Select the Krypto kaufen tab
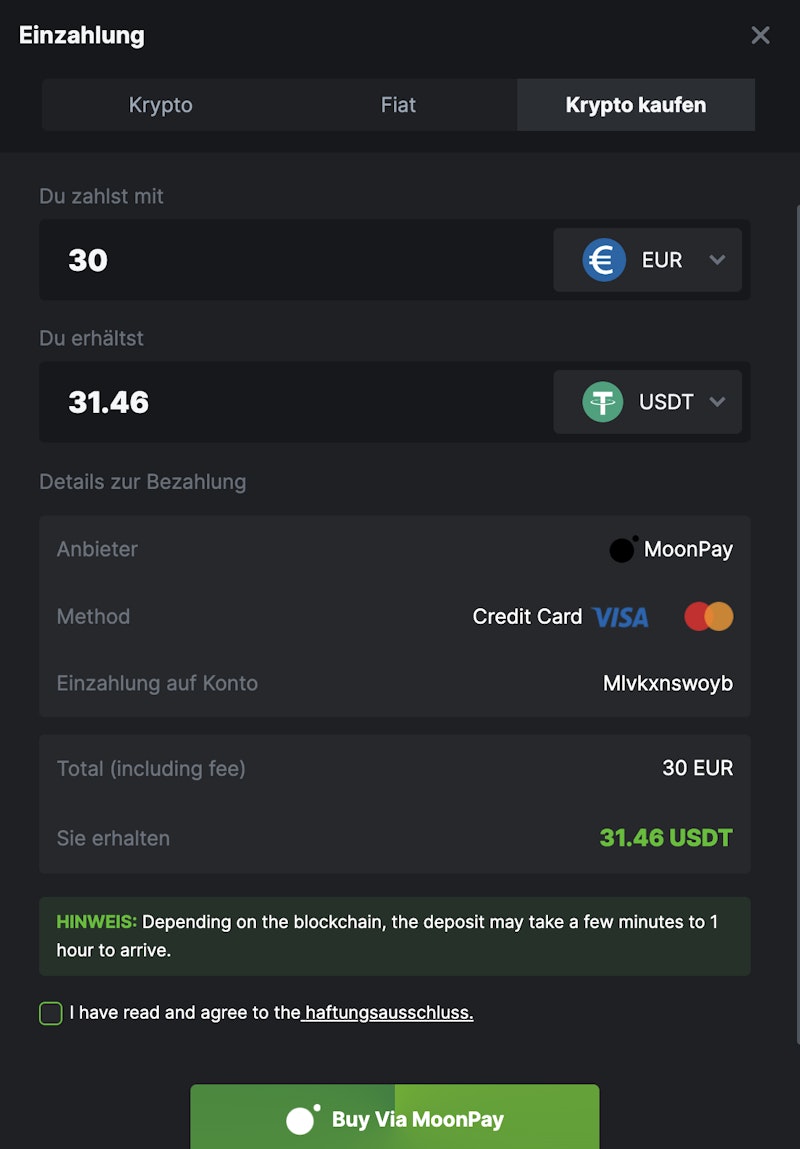Viewport: 800px width, 1149px height. tap(636, 105)
